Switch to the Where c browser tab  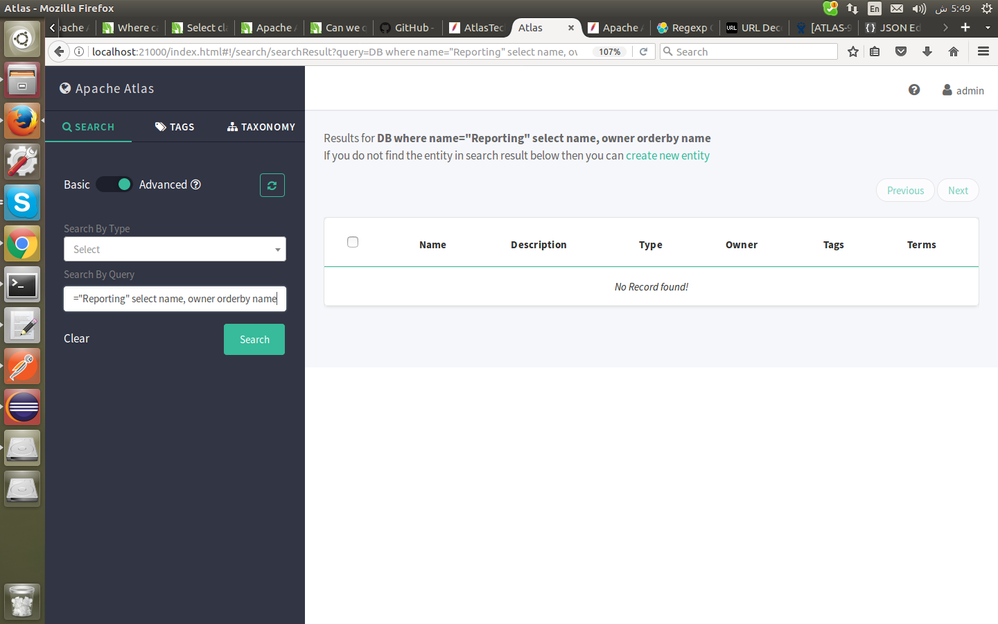coord(130,28)
